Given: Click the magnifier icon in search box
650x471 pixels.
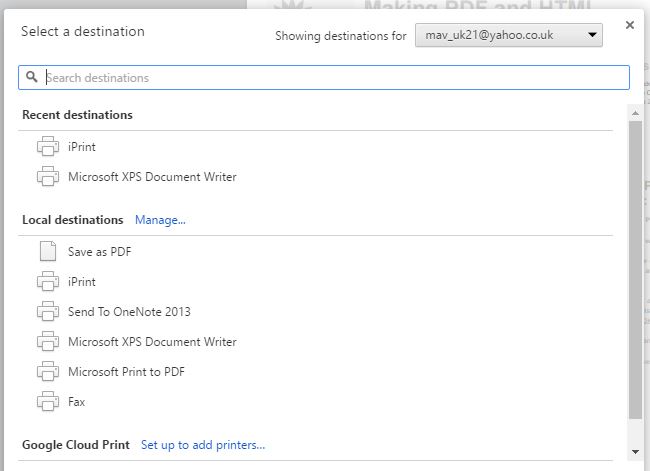Looking at the screenshot, I should pos(32,77).
